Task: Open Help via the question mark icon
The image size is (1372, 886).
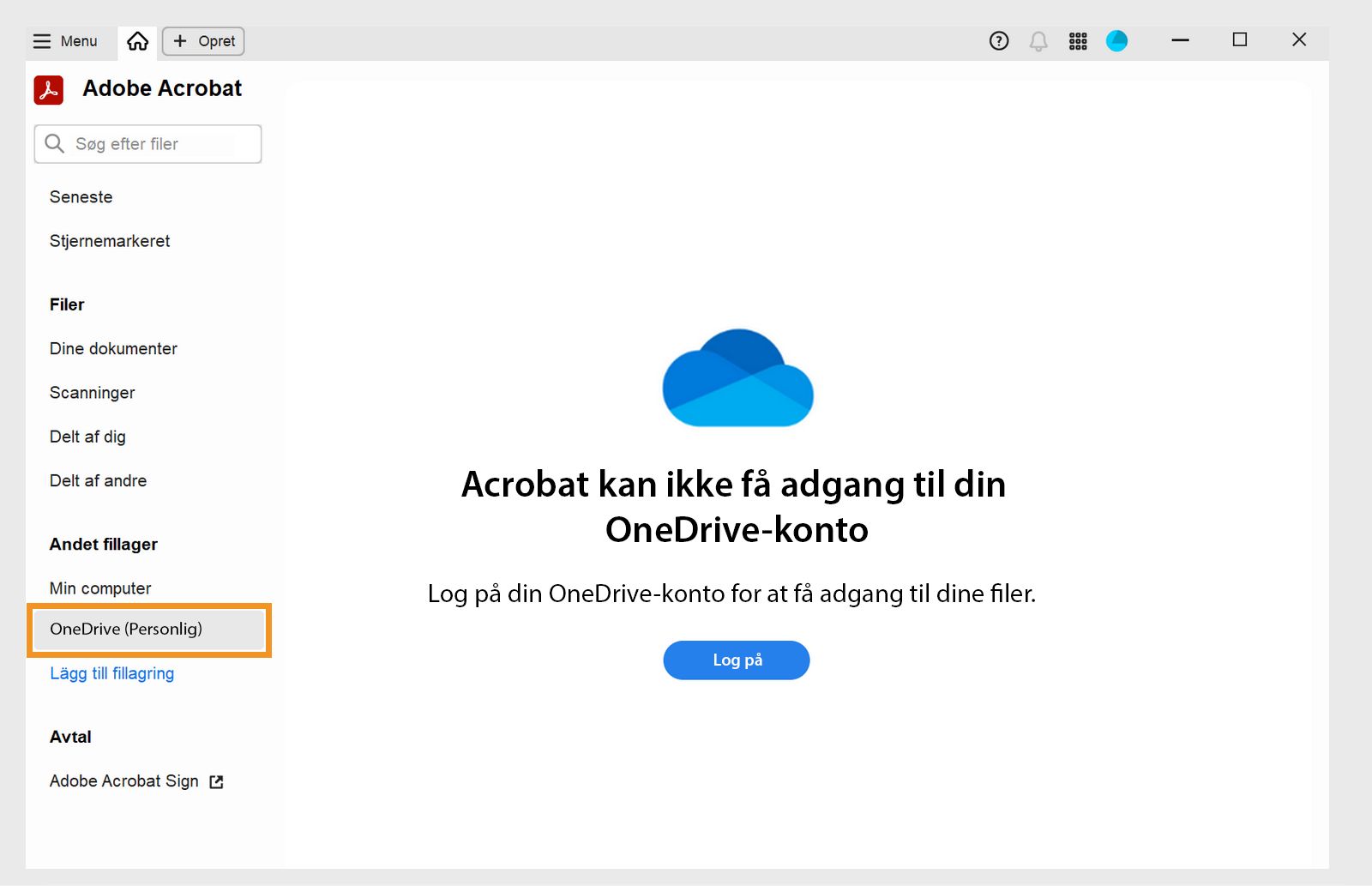Action: (998, 40)
